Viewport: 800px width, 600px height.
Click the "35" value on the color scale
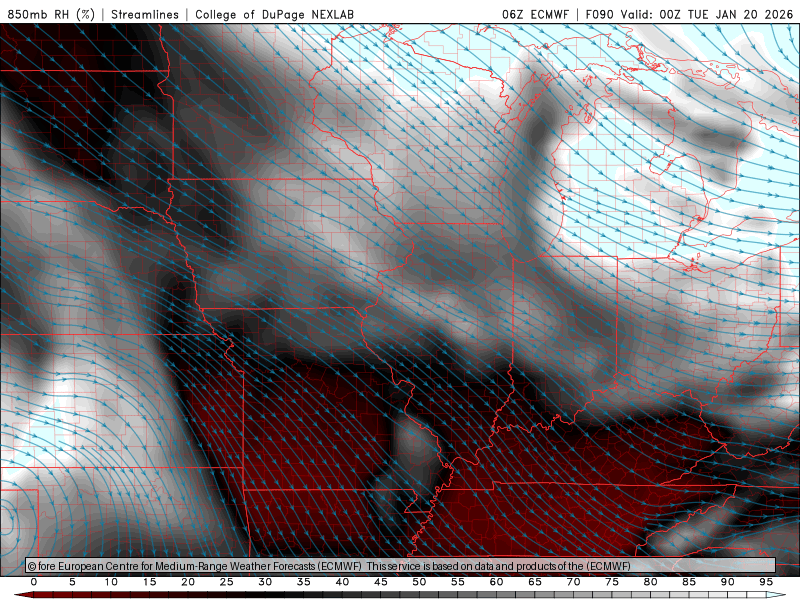pos(304,582)
